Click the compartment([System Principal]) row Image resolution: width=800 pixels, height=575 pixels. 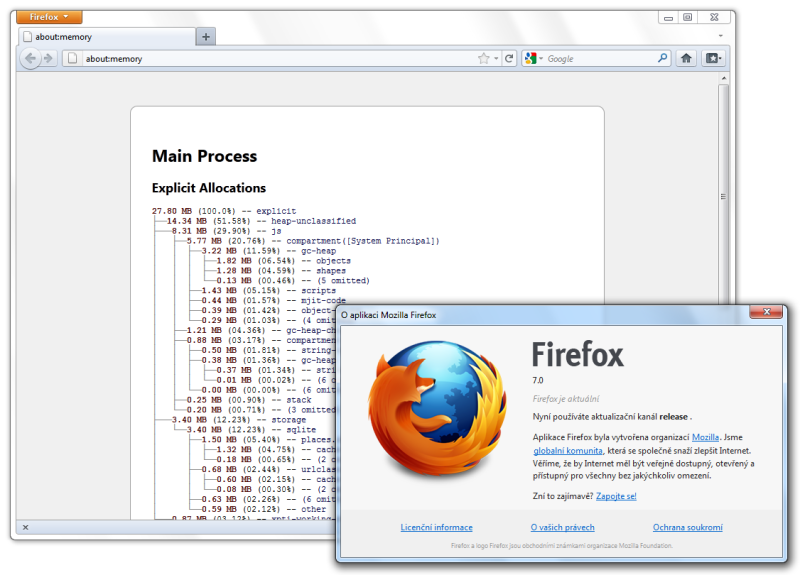tap(313, 241)
